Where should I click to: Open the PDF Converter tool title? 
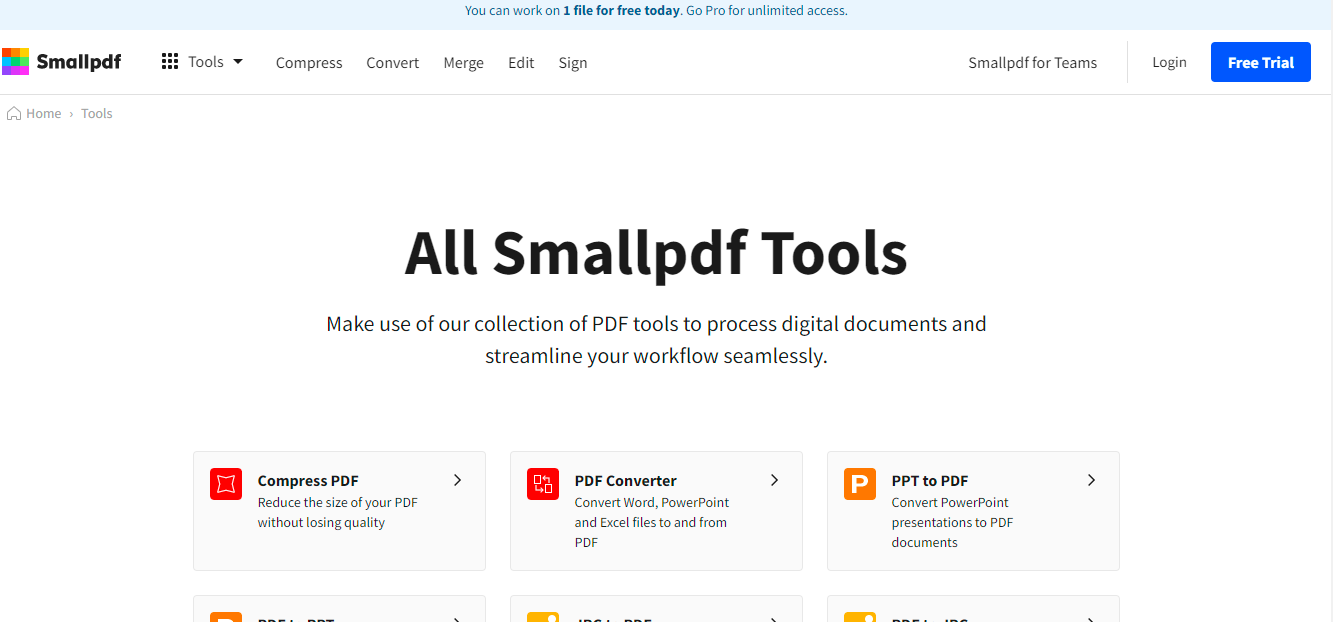click(x=626, y=481)
